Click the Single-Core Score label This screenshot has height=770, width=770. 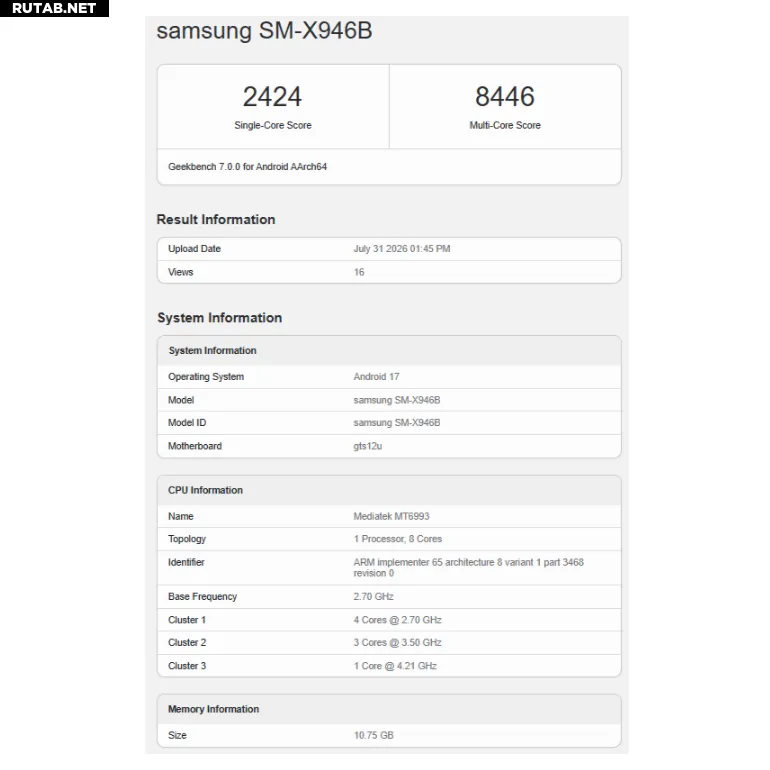[273, 125]
